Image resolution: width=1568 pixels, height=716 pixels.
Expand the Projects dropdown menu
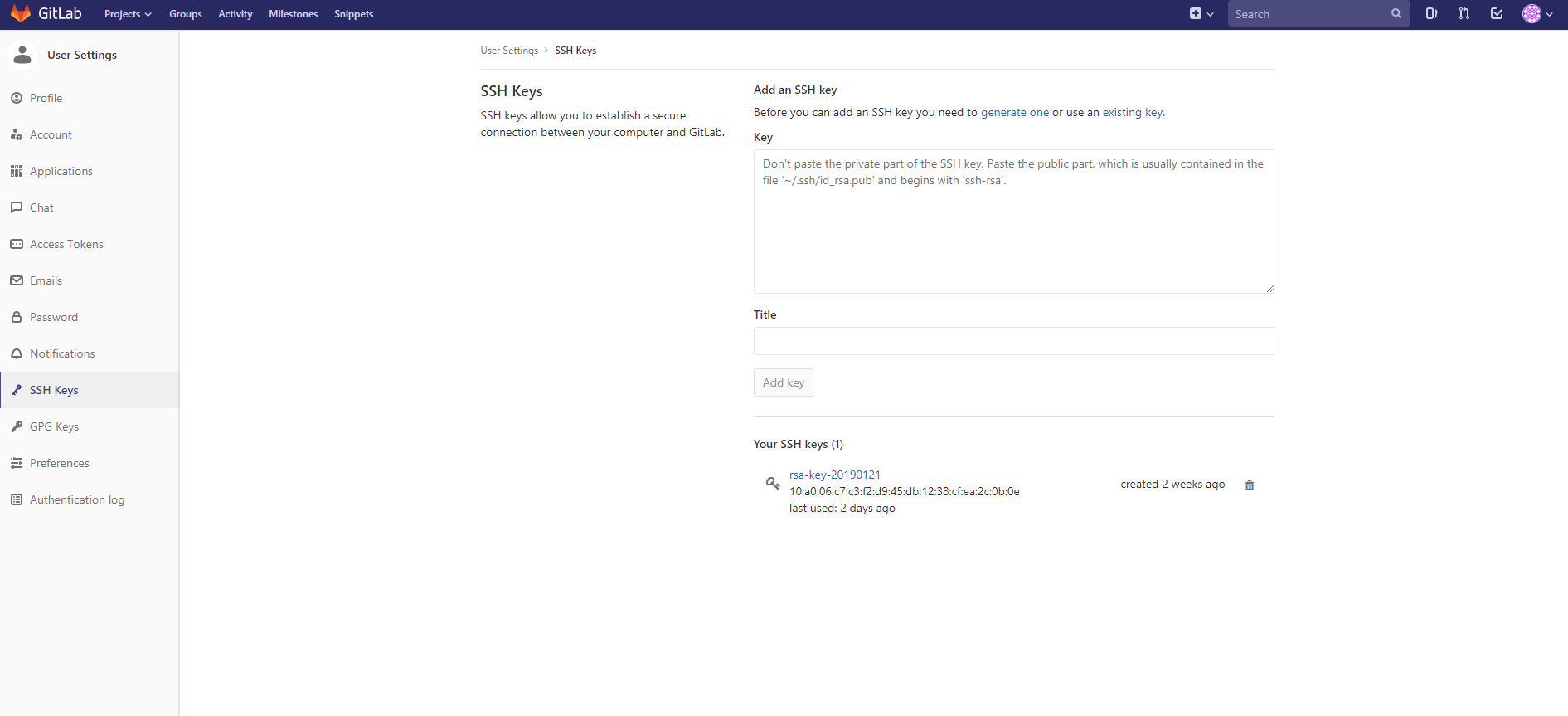(x=128, y=14)
